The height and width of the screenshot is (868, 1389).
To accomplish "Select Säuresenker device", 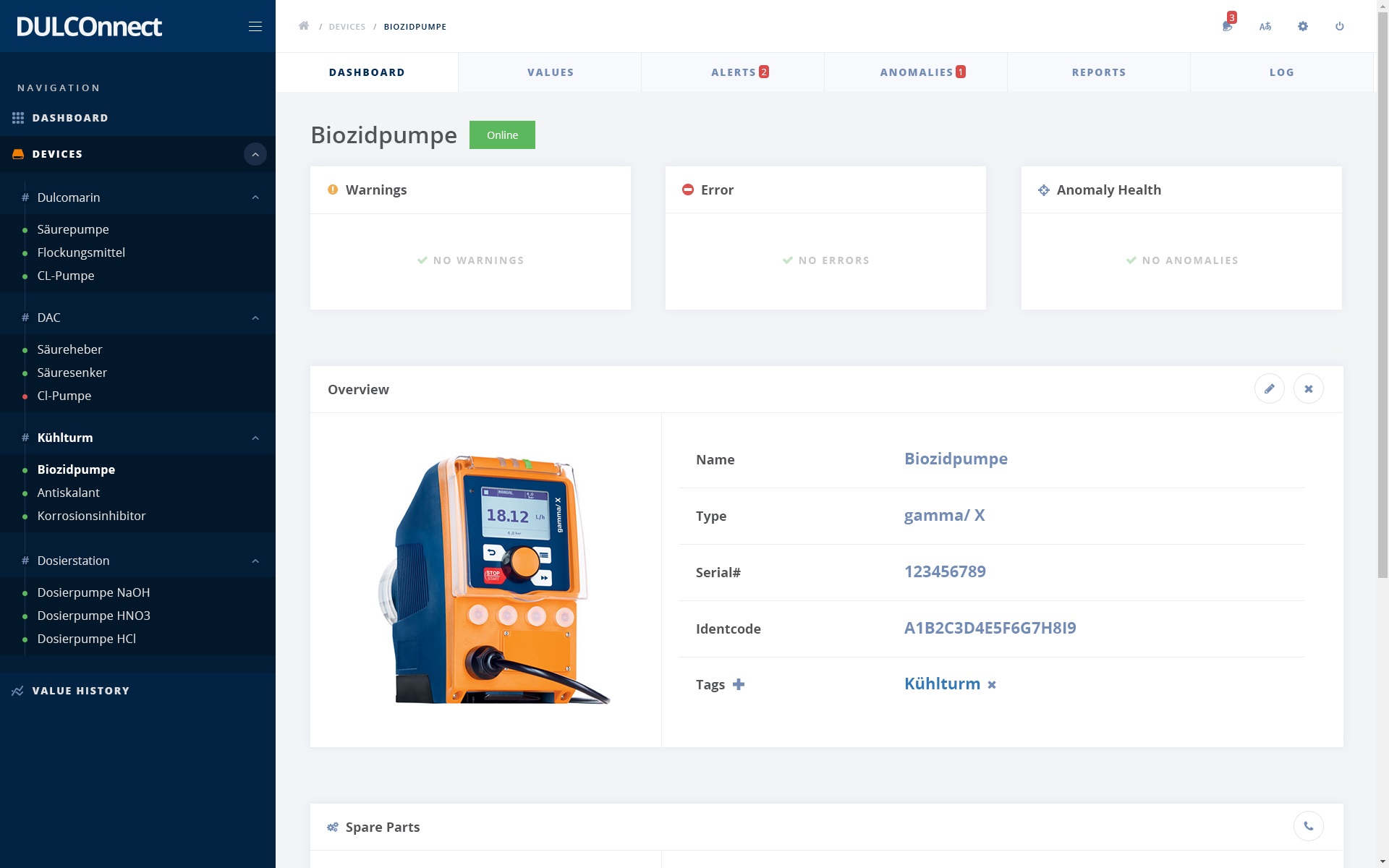I will 72,373.
